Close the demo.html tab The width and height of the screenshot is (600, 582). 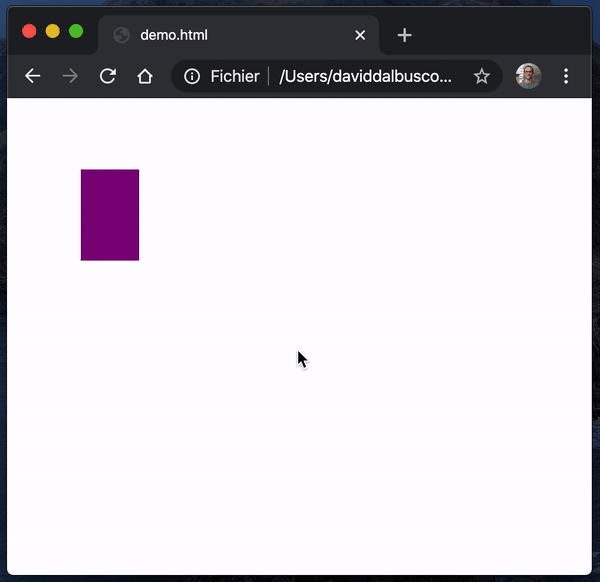360,35
